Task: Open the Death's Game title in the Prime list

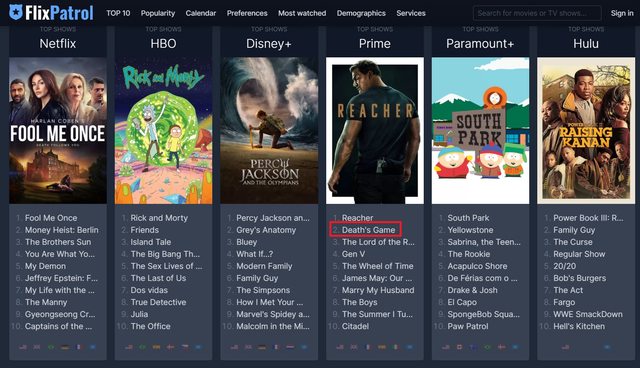Action: (369, 230)
